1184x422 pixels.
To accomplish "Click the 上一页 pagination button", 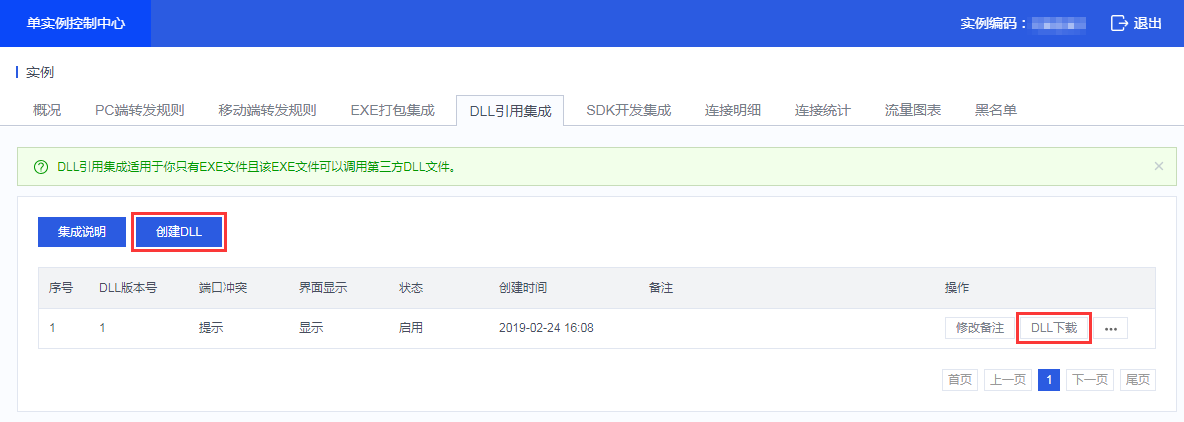I will pos(1008,380).
